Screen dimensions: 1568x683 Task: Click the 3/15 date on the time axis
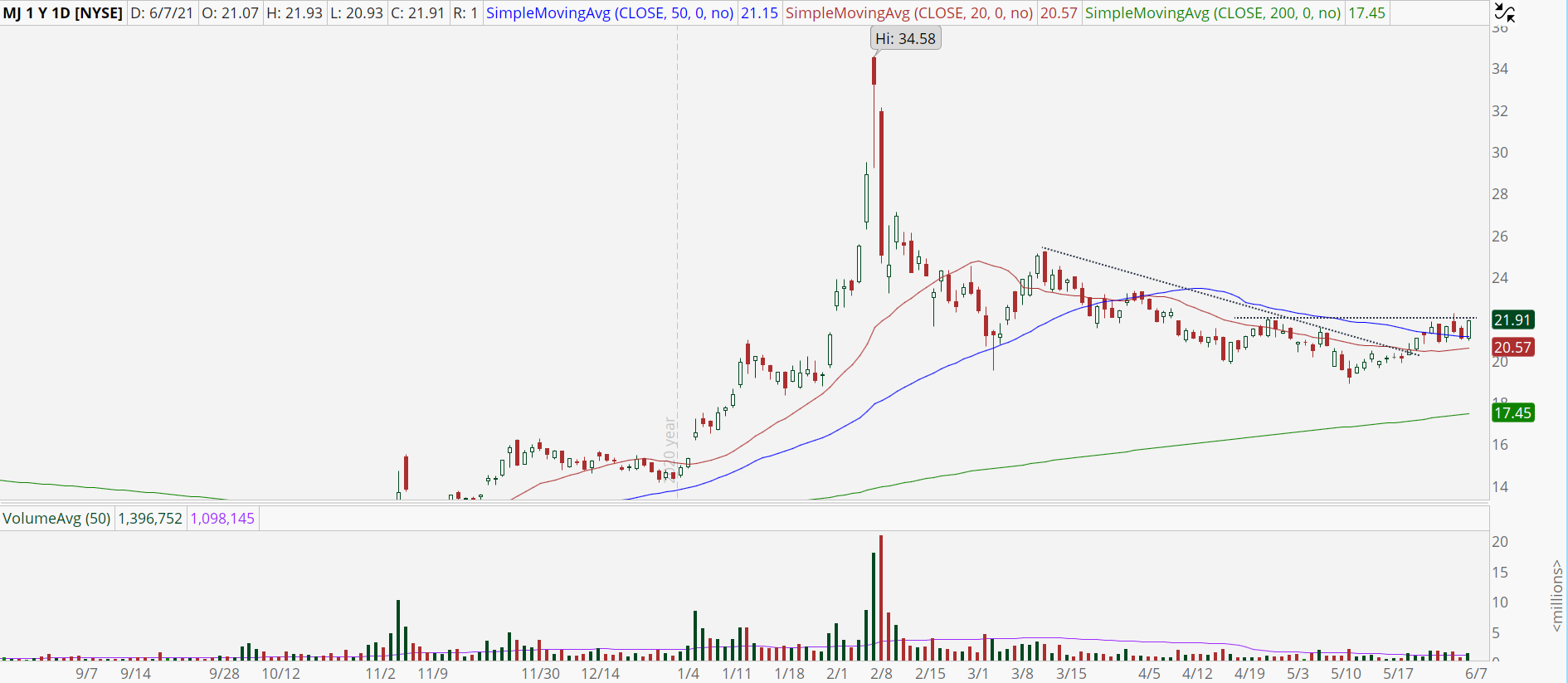[x=1071, y=673]
